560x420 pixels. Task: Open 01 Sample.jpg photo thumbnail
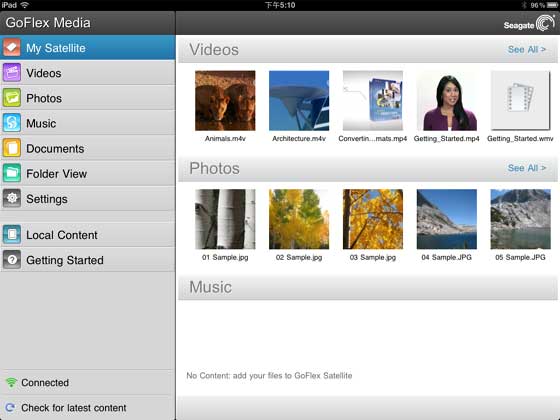[x=225, y=219]
